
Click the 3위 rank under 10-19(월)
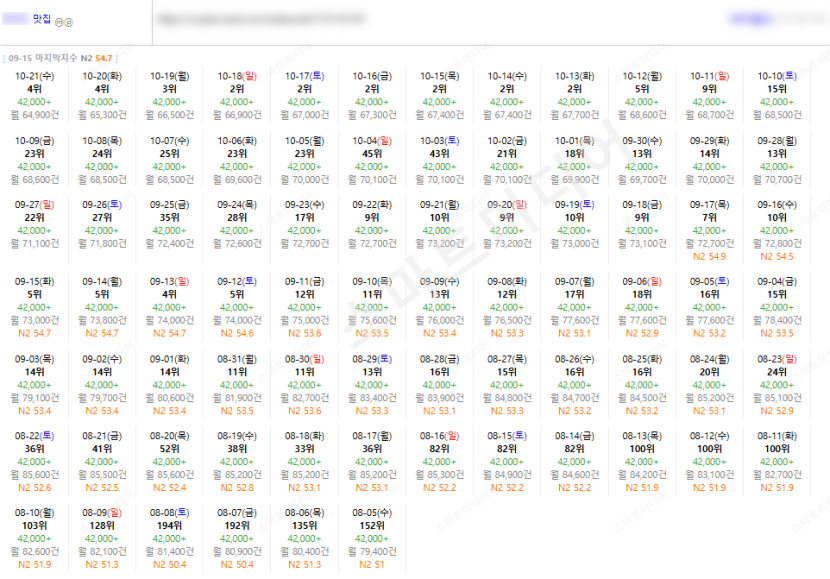tap(169, 89)
